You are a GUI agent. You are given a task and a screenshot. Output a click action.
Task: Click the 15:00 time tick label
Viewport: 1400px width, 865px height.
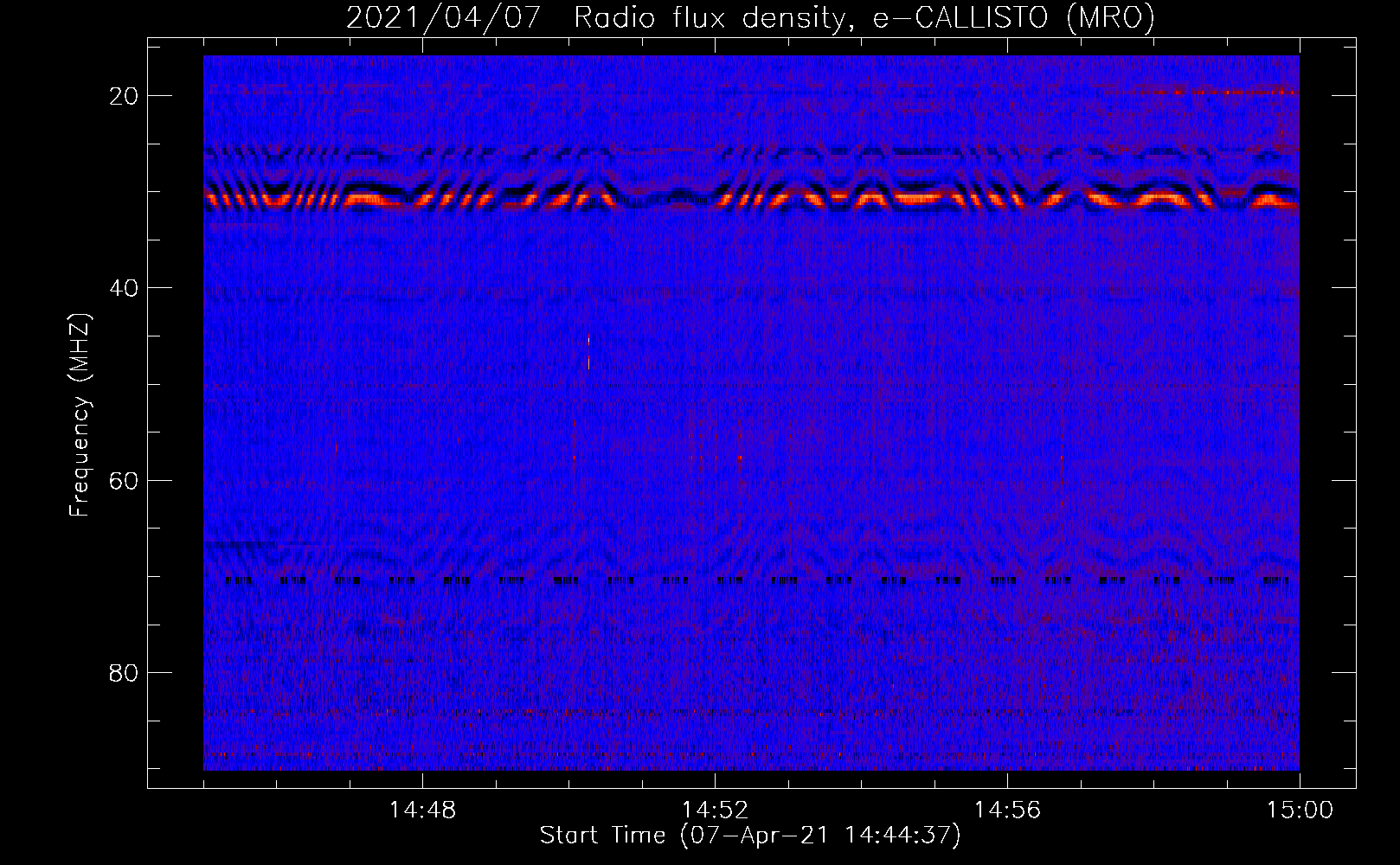[x=1300, y=811]
